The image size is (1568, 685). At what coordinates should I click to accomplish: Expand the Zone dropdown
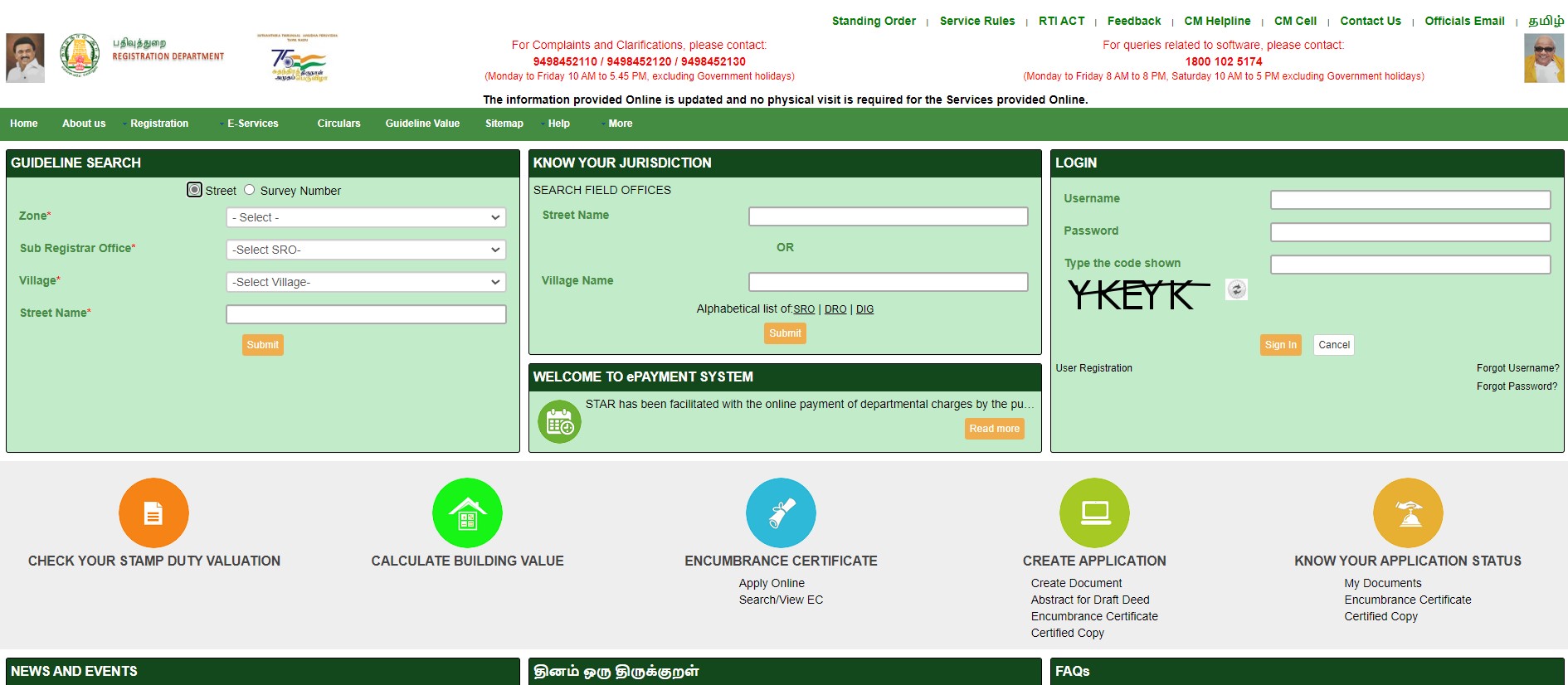(366, 217)
